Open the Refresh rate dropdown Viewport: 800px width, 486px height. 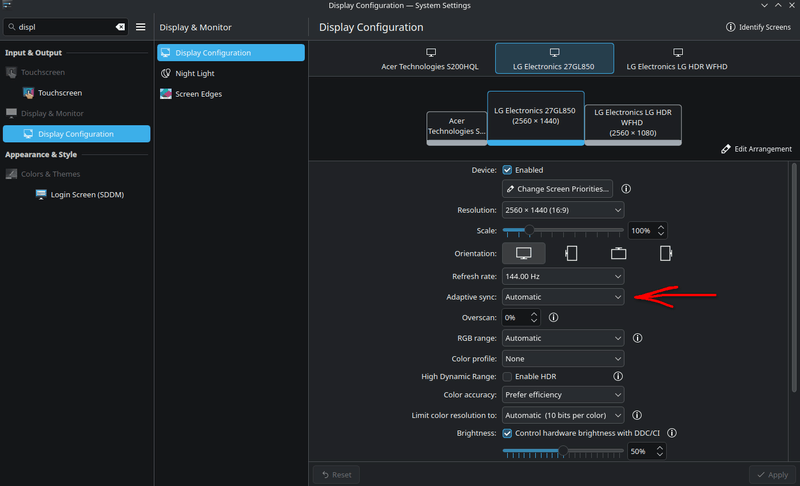[563, 276]
